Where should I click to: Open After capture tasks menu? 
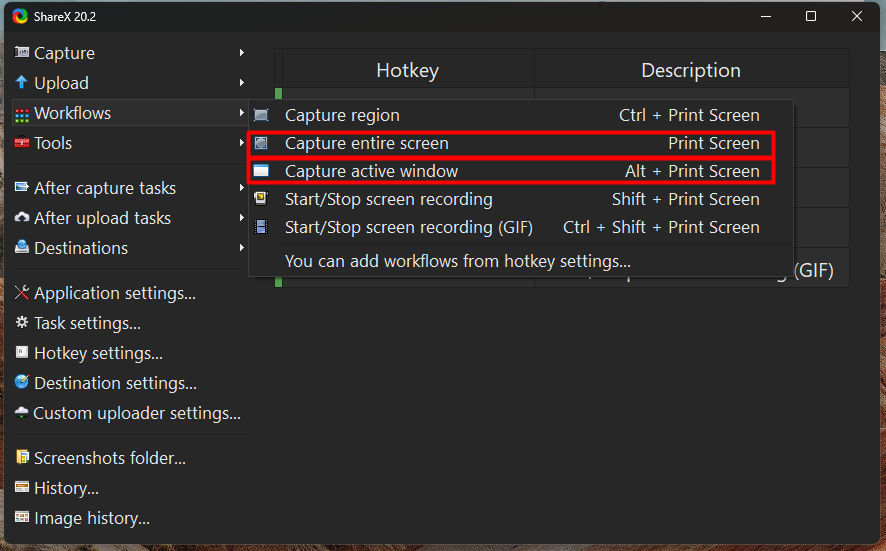point(130,188)
